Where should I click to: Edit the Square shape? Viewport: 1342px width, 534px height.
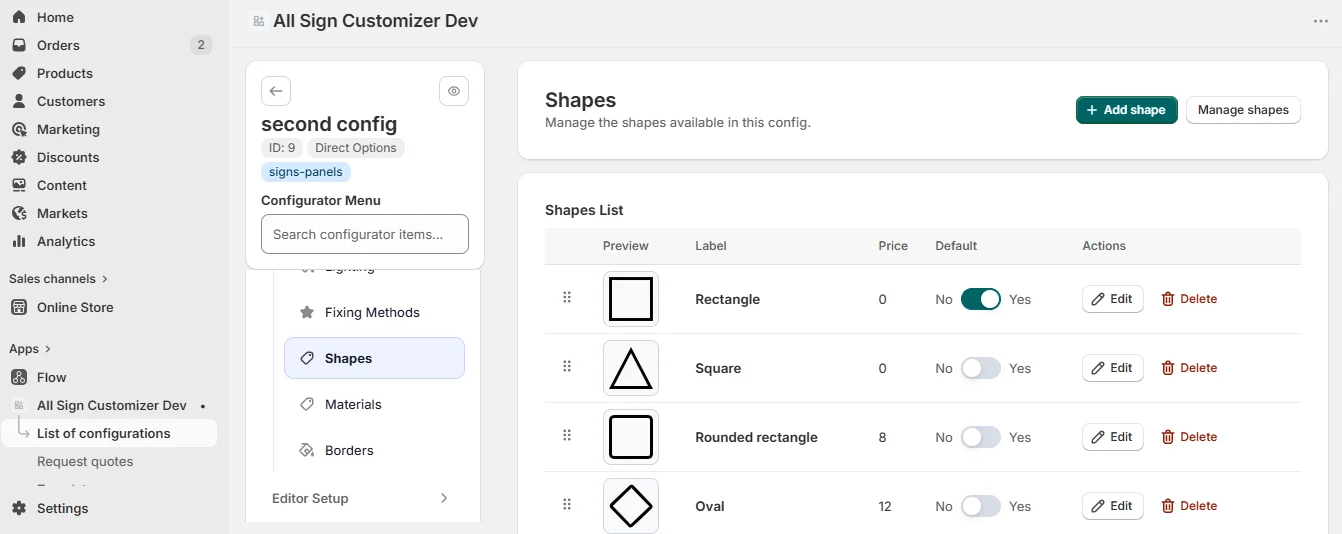[x=1112, y=368]
